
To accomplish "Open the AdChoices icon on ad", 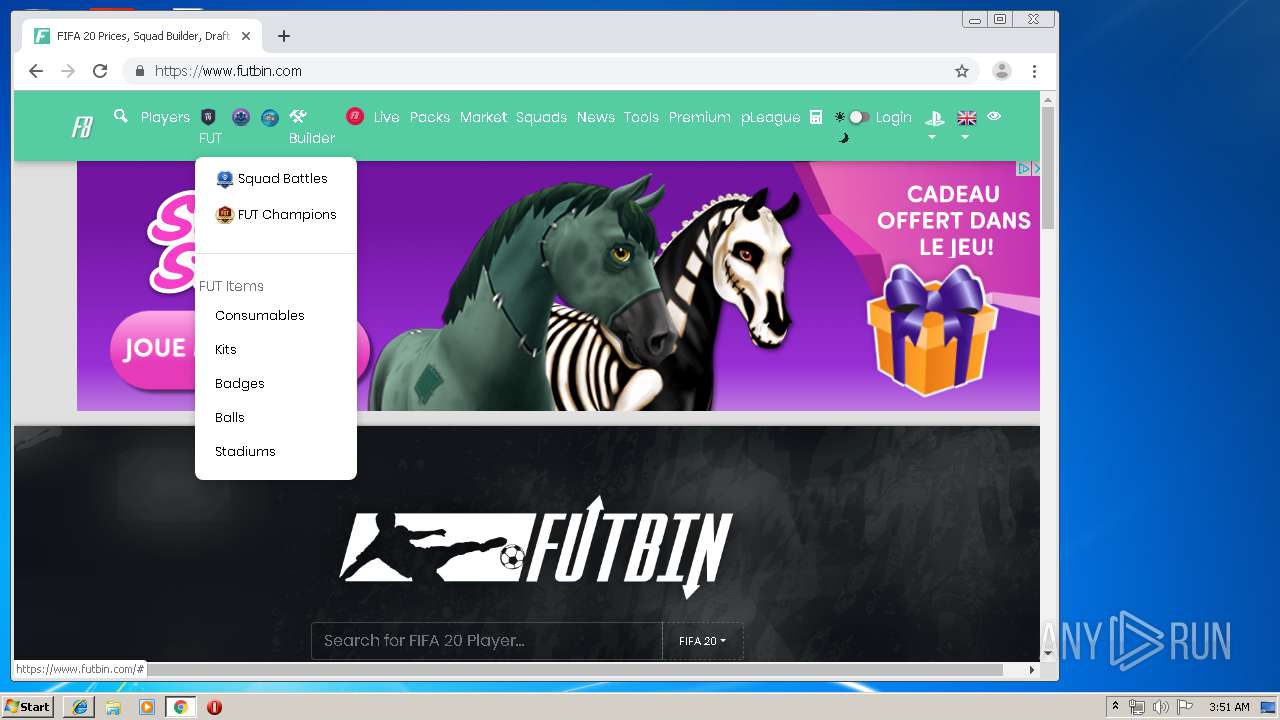I will tap(1024, 169).
